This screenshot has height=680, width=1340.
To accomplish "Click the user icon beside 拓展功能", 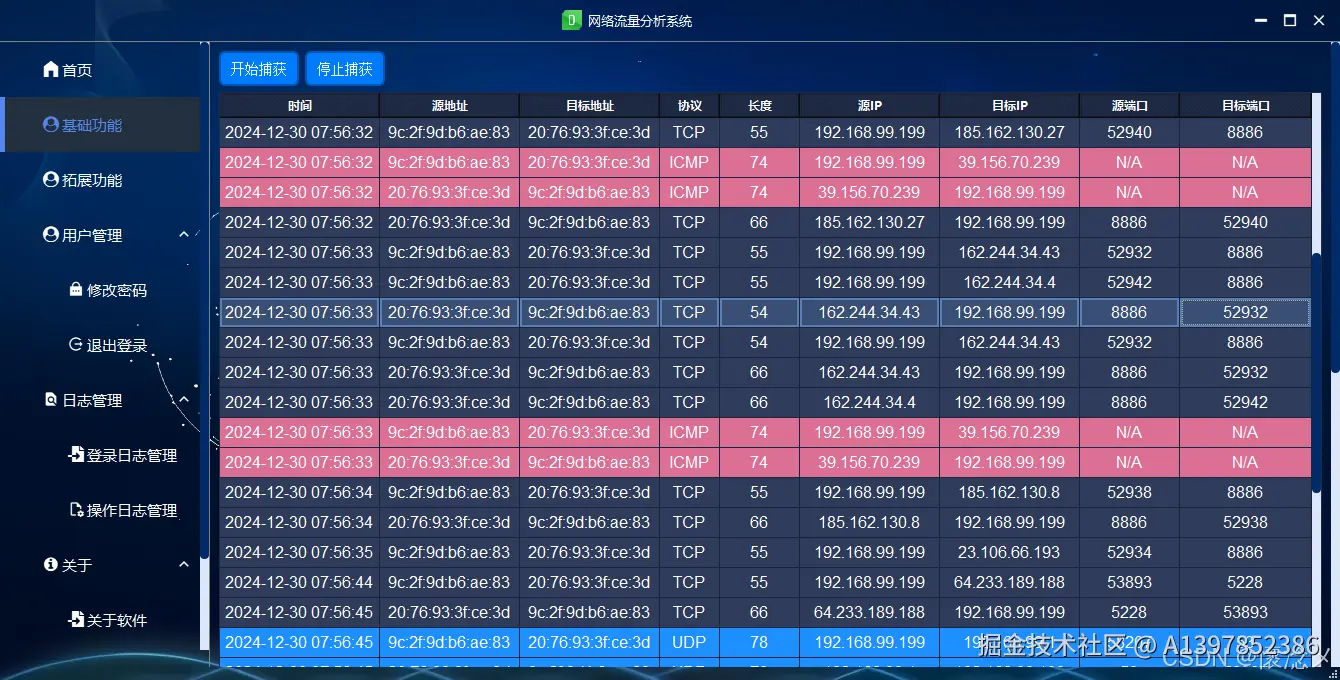I will pos(51,180).
